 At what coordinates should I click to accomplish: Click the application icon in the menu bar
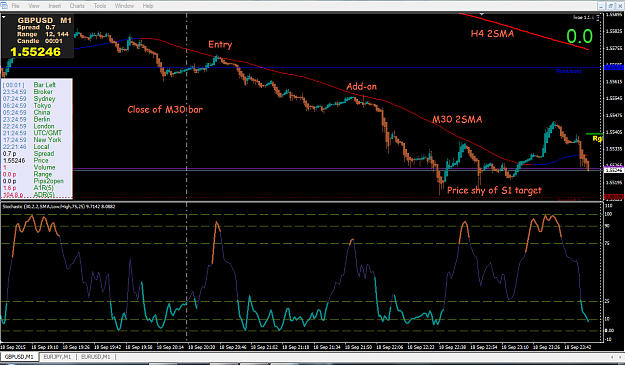pyautogui.click(x=4, y=6)
